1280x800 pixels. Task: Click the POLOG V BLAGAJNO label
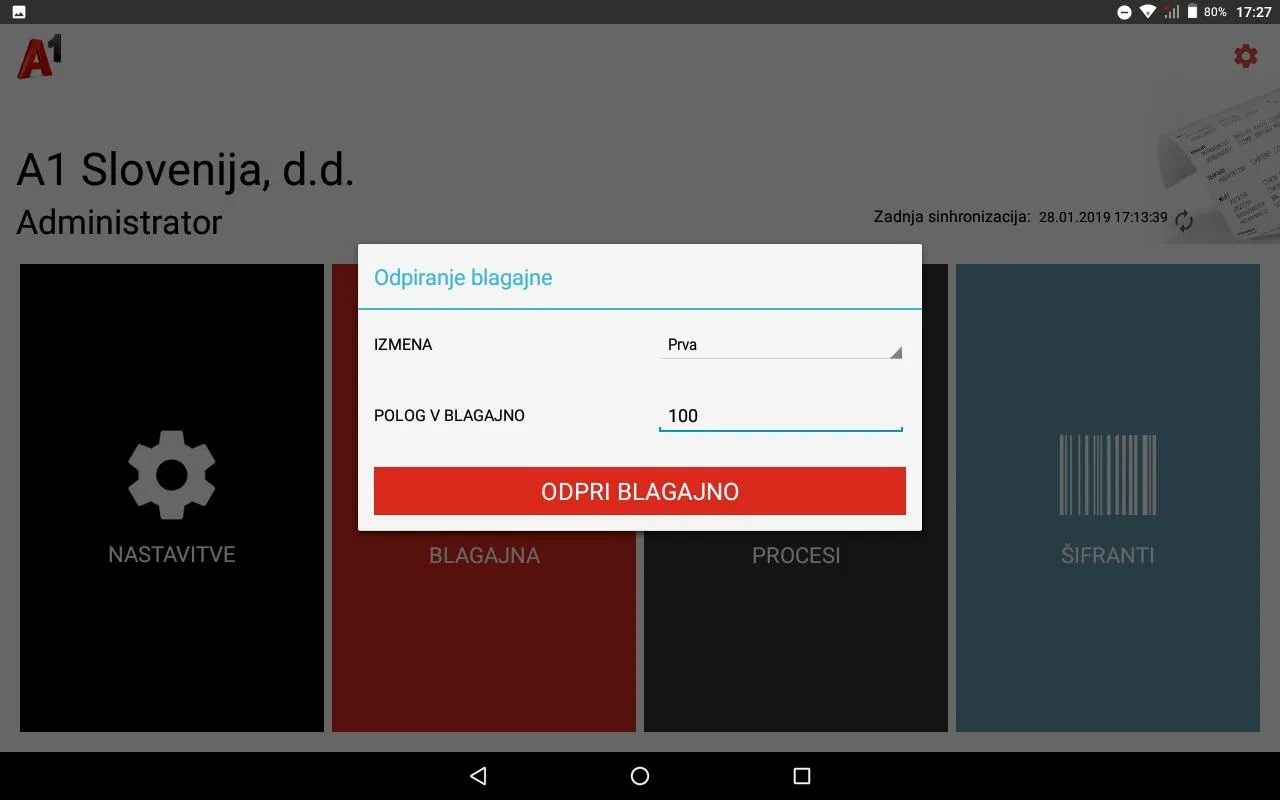tap(449, 416)
